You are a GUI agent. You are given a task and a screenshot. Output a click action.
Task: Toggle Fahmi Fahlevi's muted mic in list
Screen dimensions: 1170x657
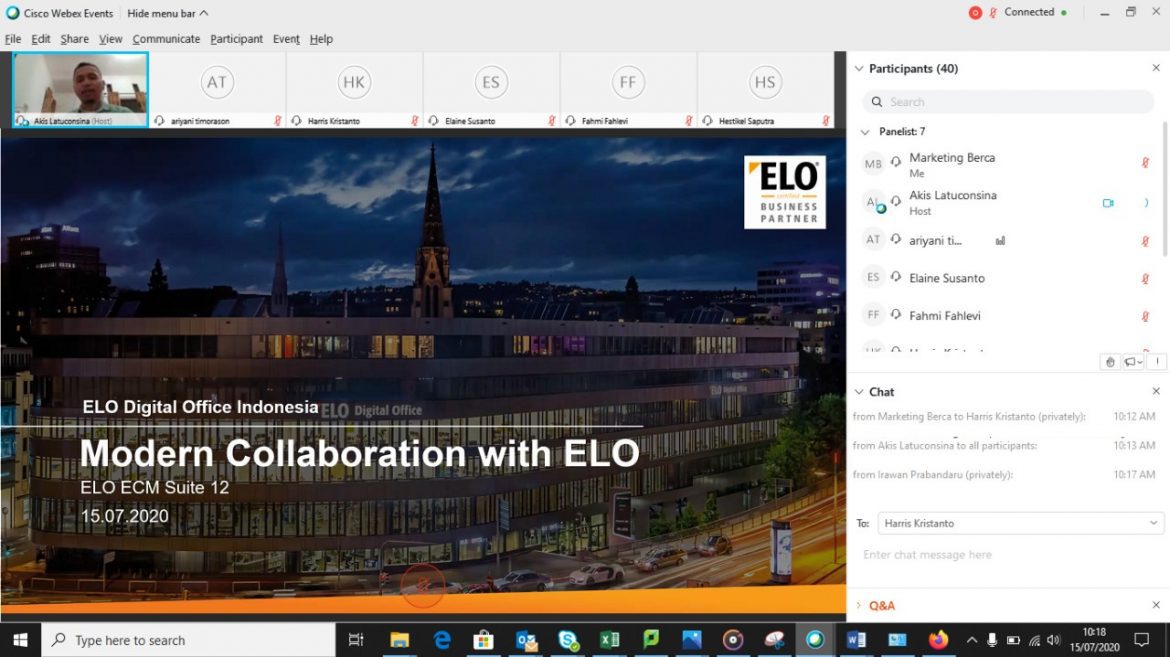[x=1145, y=316]
